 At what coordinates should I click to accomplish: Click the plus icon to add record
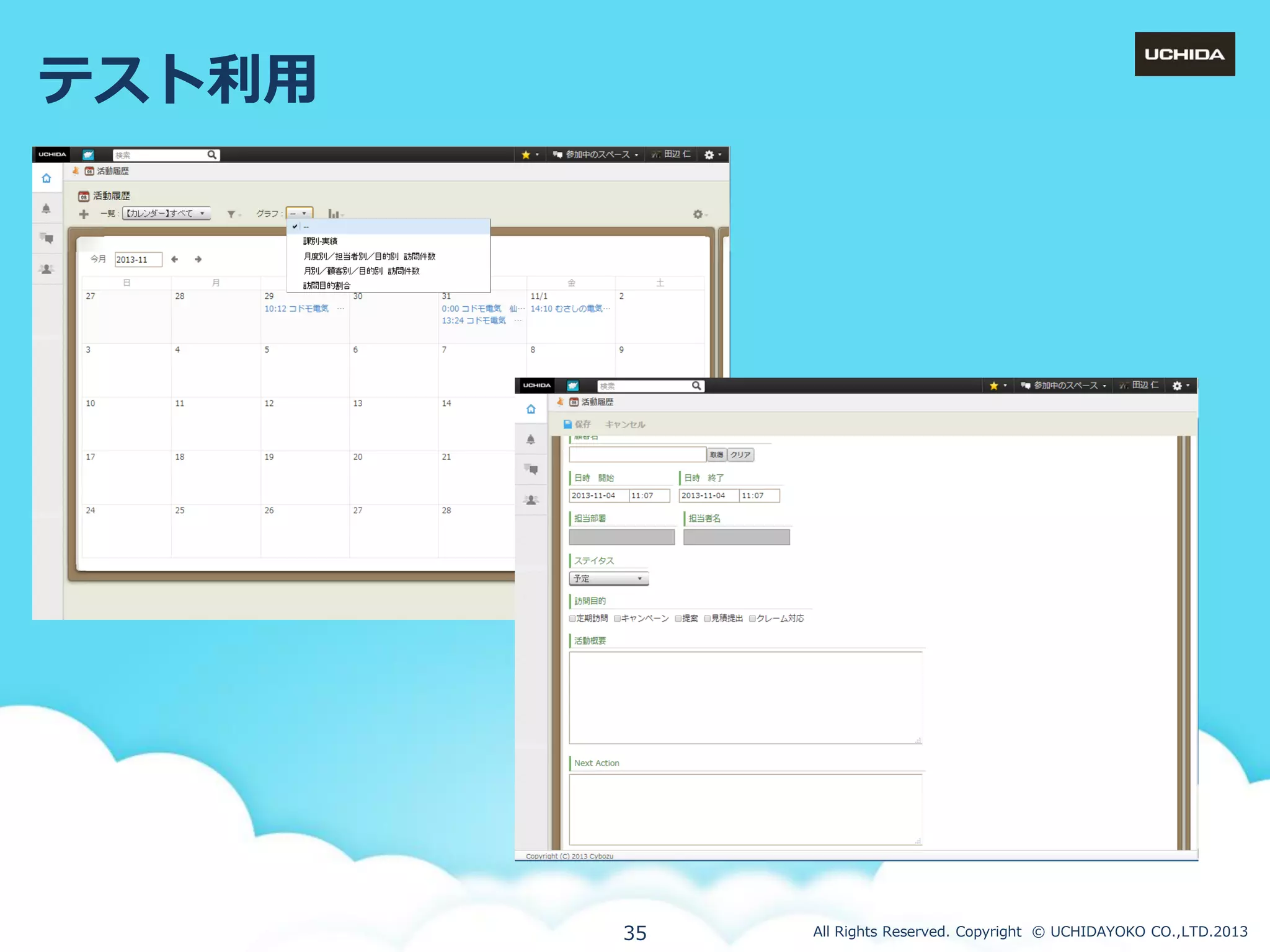[x=84, y=214]
